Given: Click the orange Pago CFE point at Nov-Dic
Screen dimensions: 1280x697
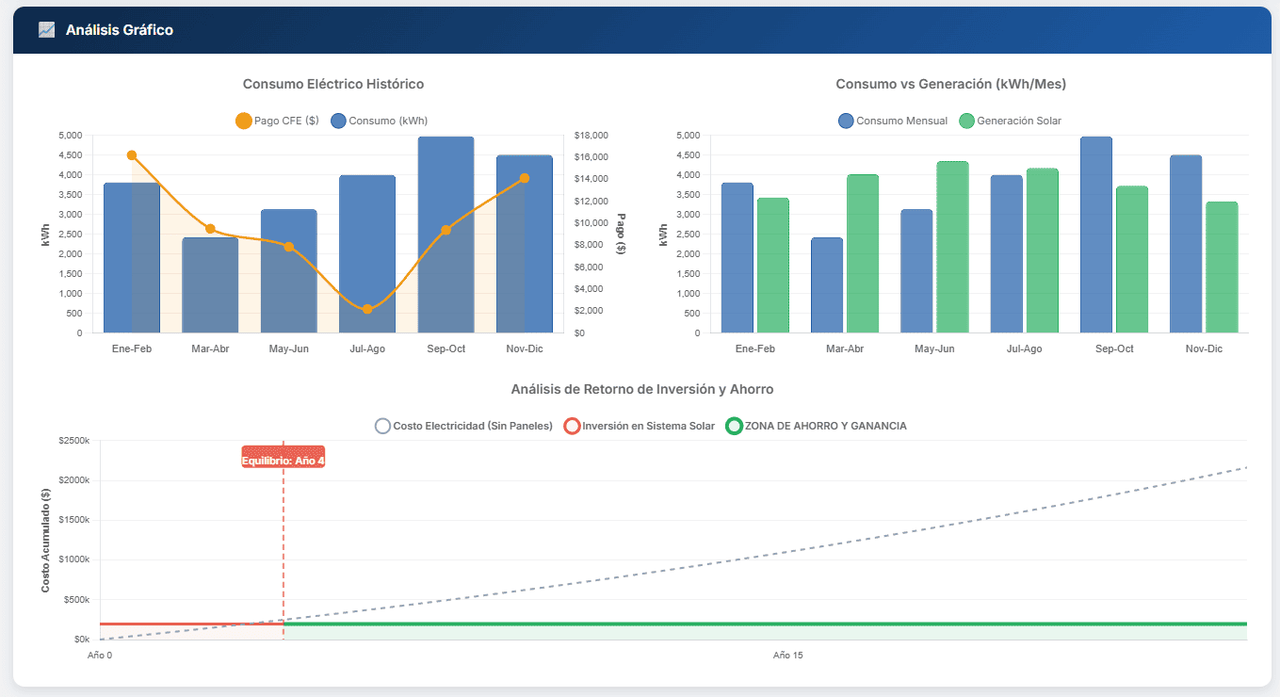Looking at the screenshot, I should [x=524, y=178].
